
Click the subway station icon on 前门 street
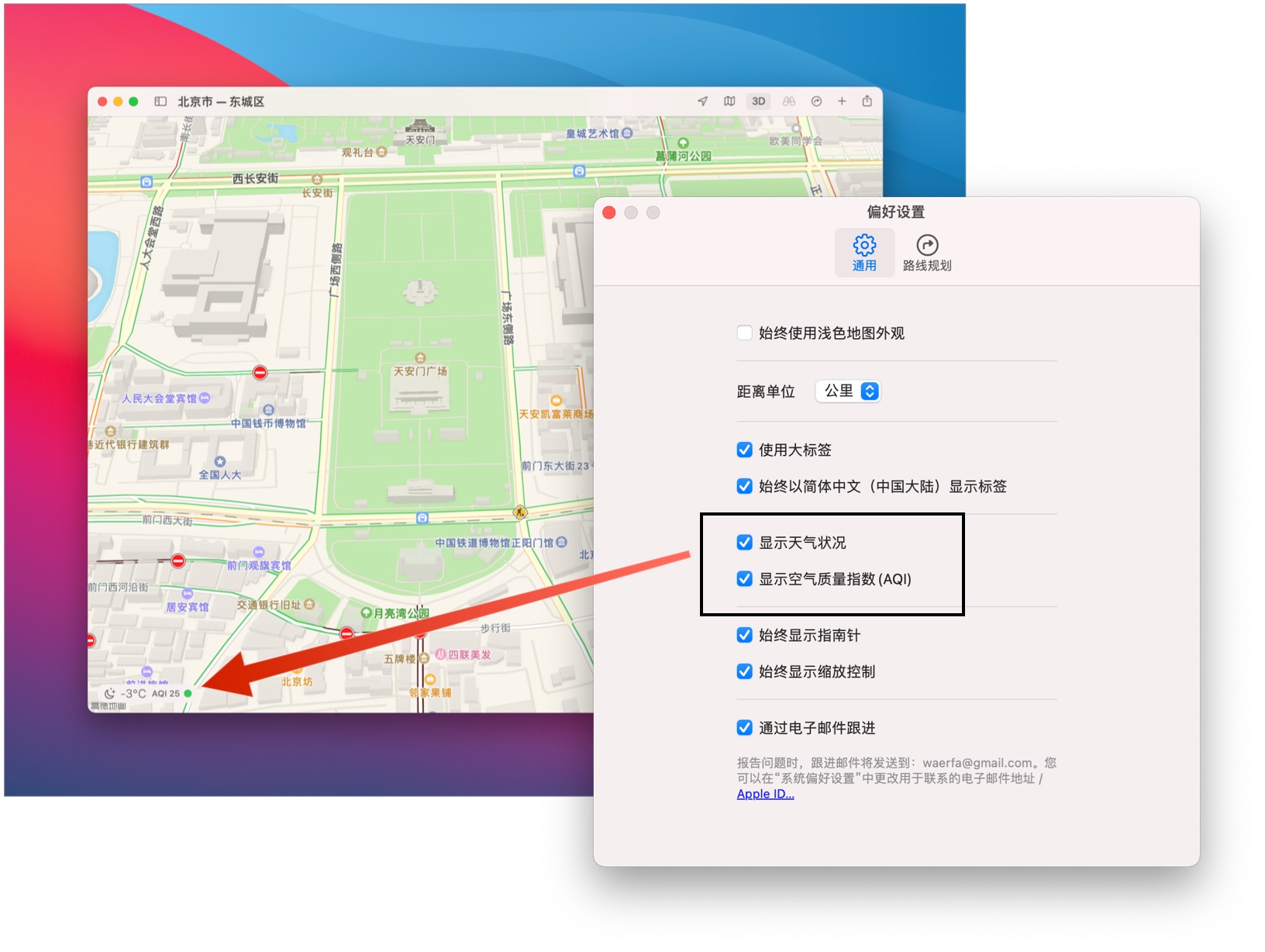click(422, 518)
